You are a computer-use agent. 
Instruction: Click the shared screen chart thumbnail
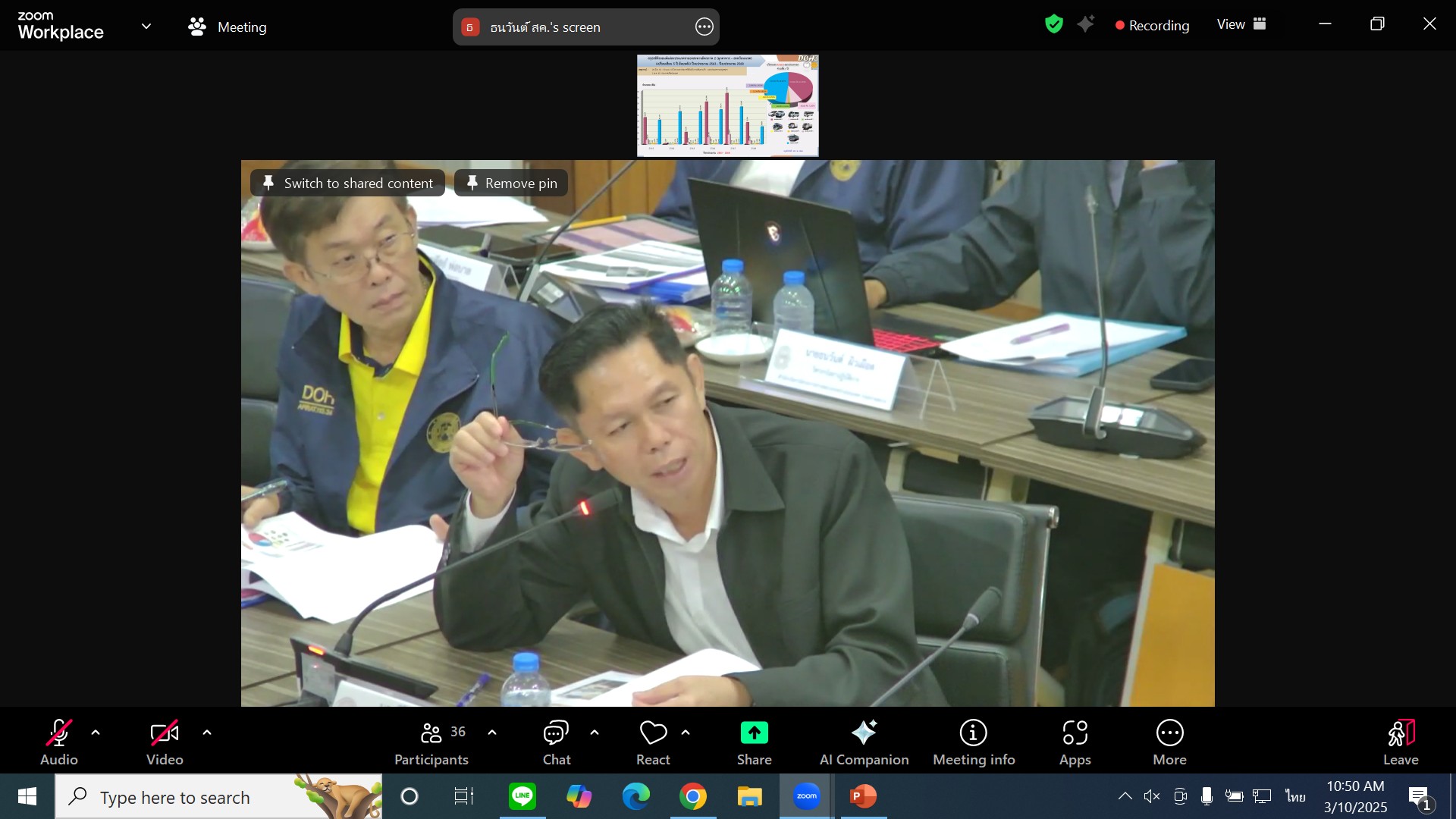[727, 105]
